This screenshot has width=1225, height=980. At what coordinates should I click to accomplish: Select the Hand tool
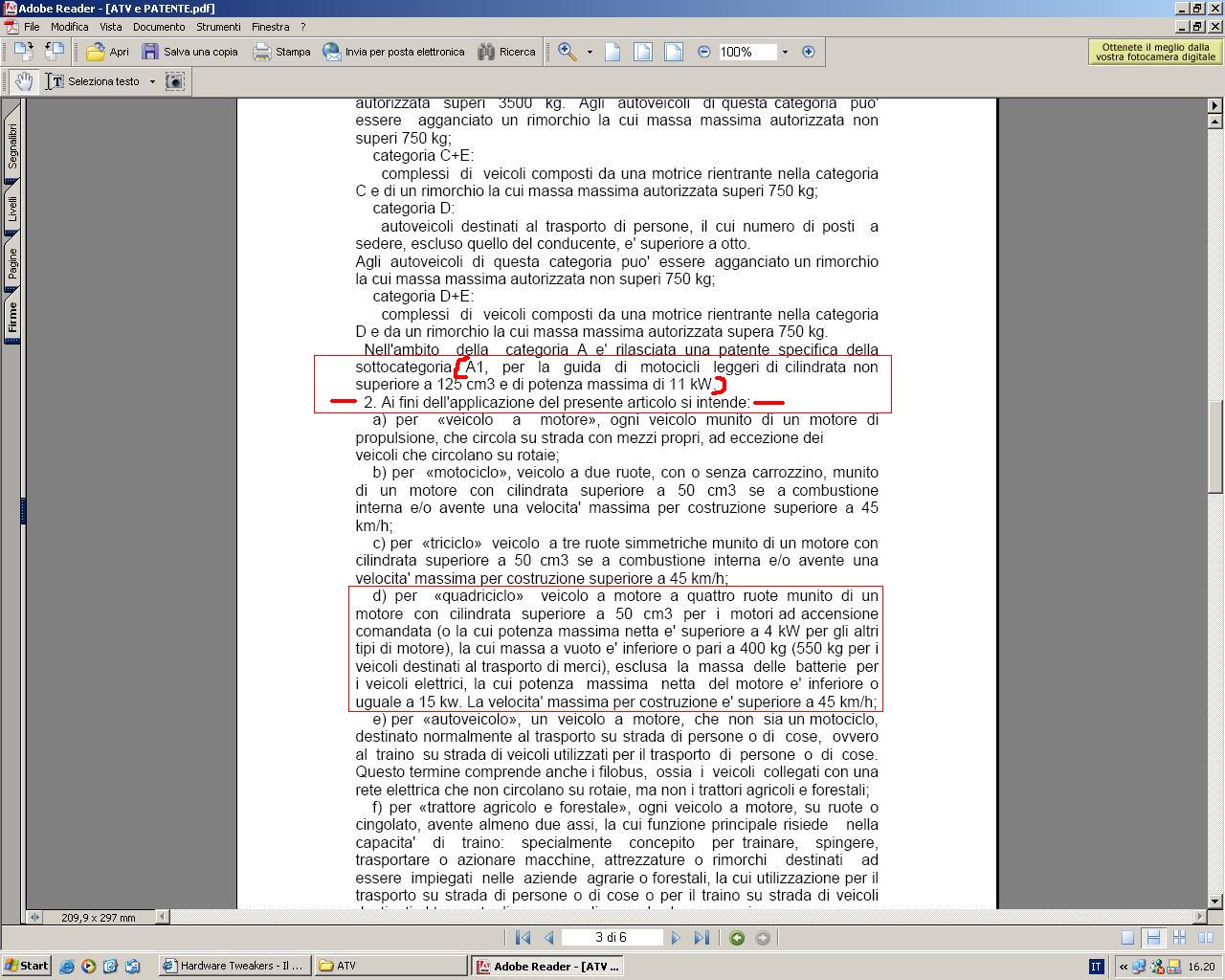click(x=24, y=81)
